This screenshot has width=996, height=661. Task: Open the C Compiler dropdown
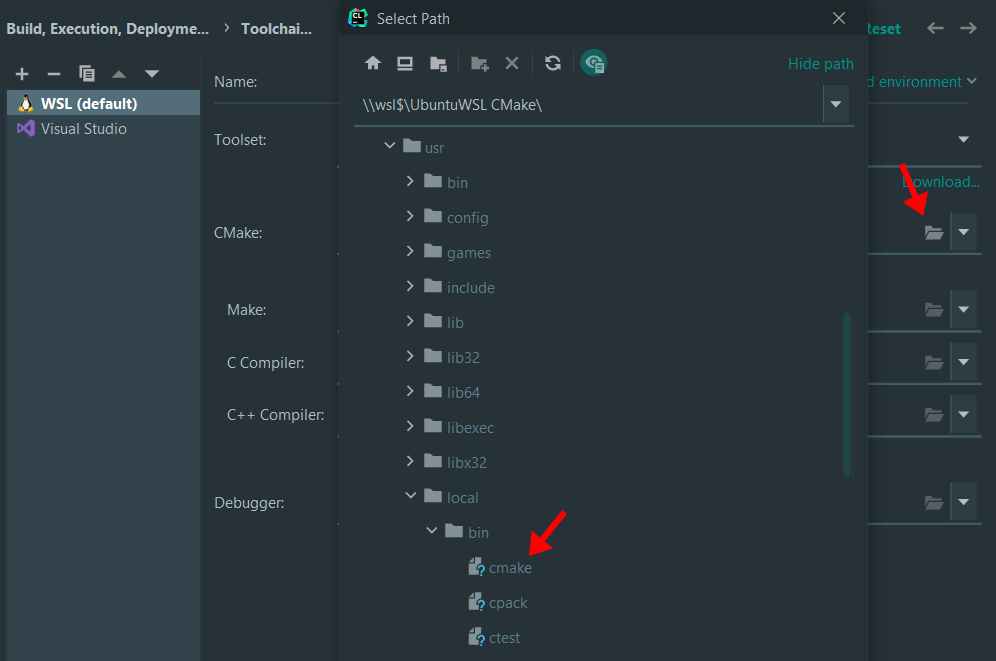coord(964,362)
